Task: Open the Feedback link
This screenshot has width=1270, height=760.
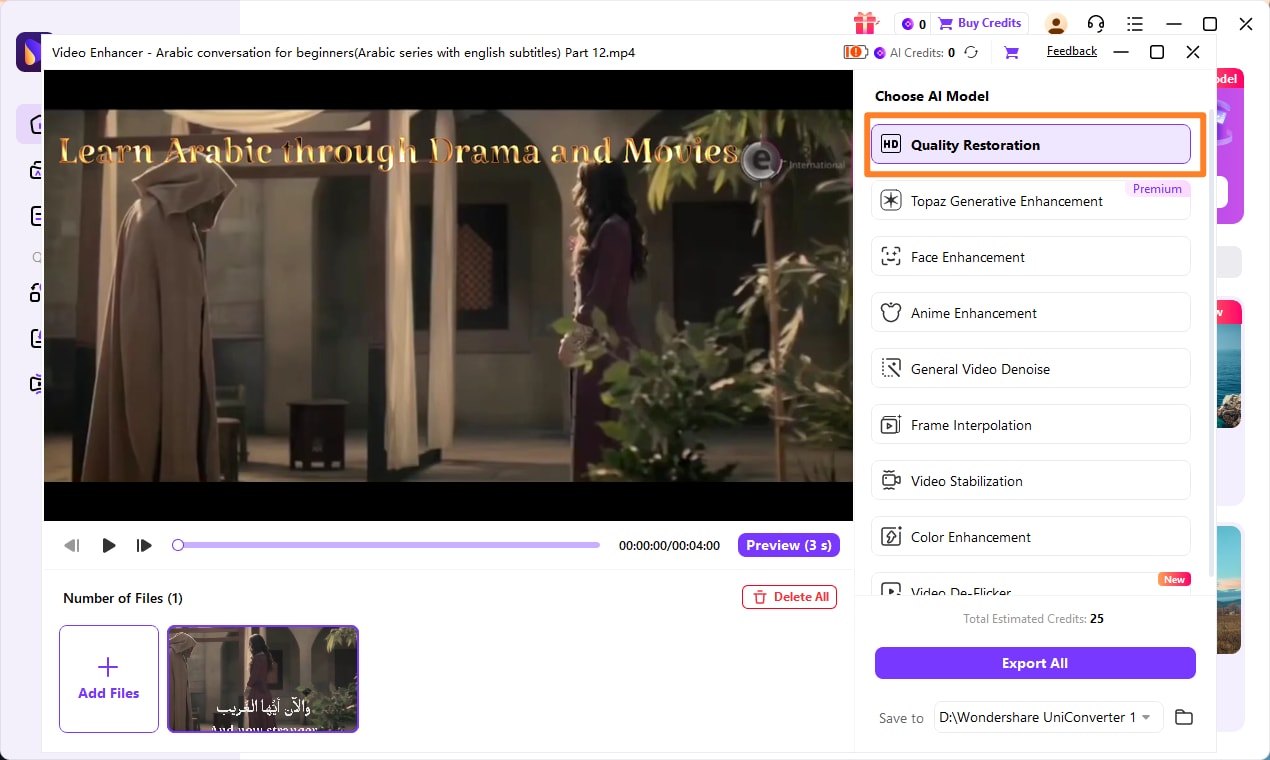Action: coord(1072,51)
